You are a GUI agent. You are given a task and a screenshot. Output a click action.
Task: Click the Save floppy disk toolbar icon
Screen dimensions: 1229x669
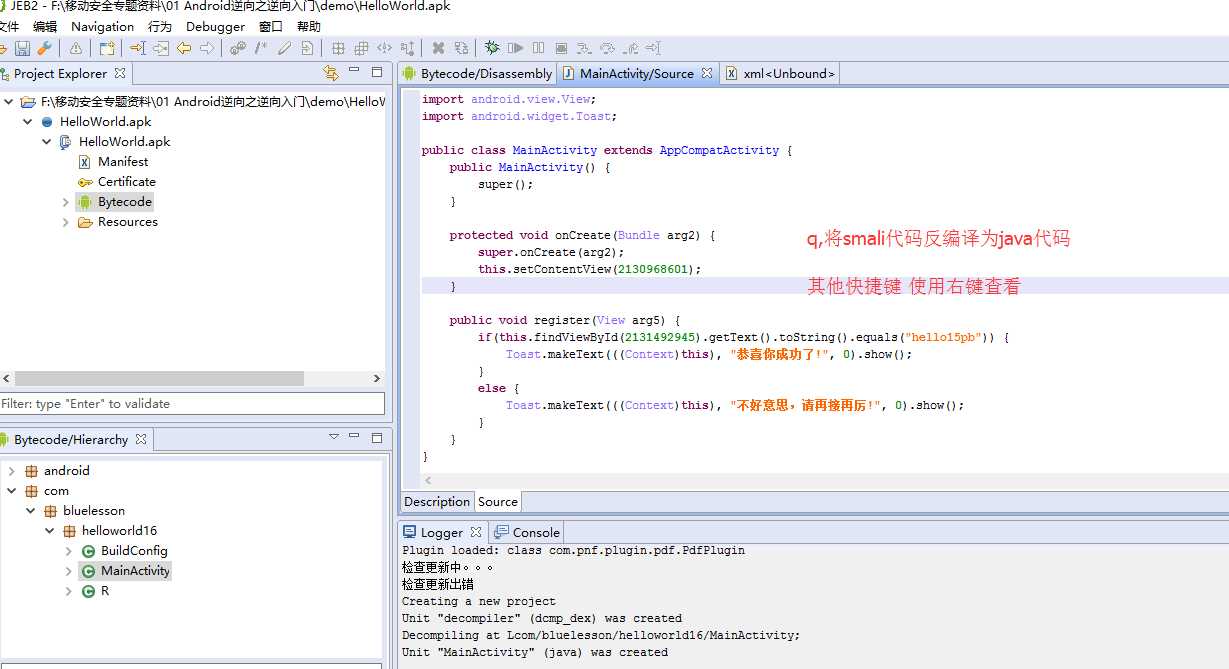click(22, 48)
